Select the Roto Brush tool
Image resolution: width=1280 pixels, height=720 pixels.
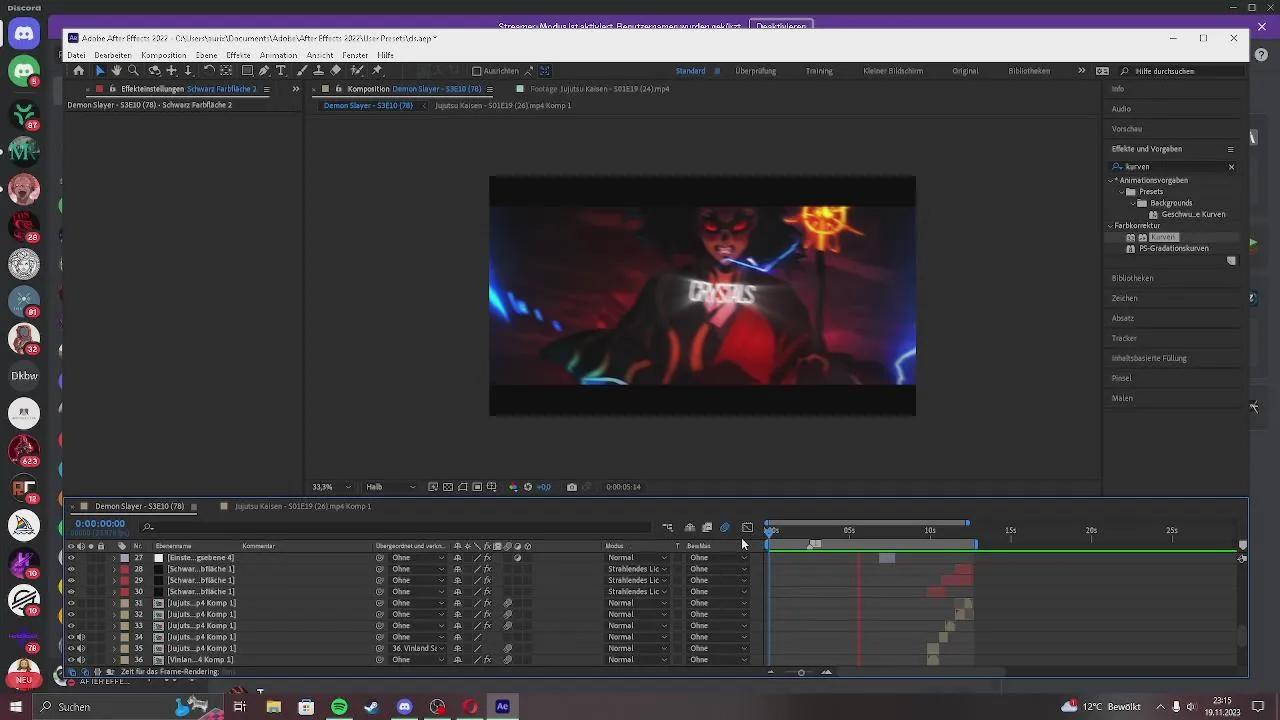356,71
